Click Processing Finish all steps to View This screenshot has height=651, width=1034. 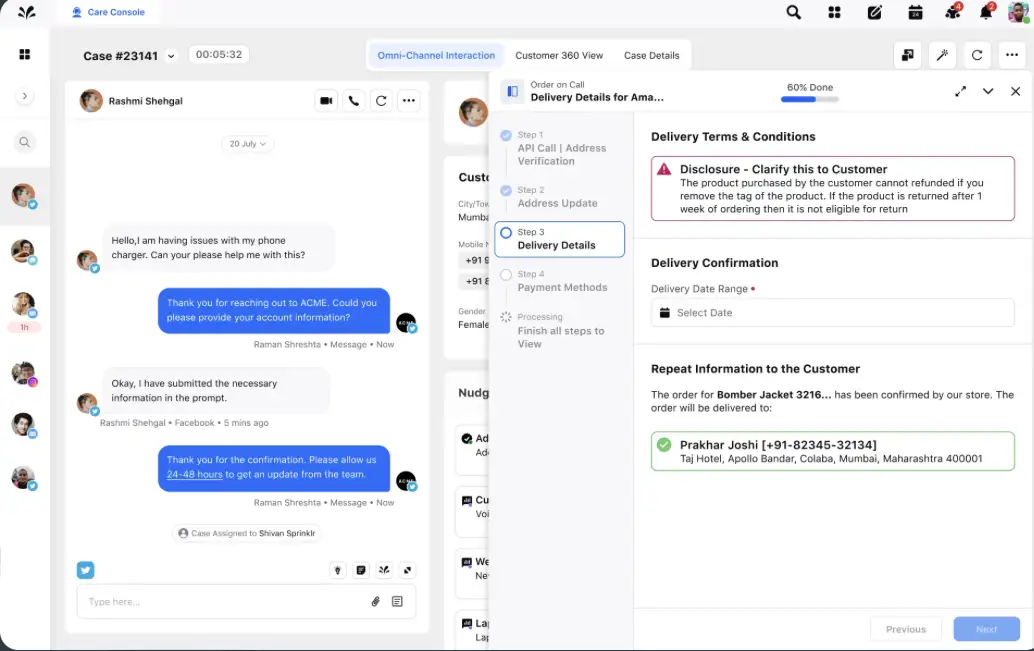point(560,330)
